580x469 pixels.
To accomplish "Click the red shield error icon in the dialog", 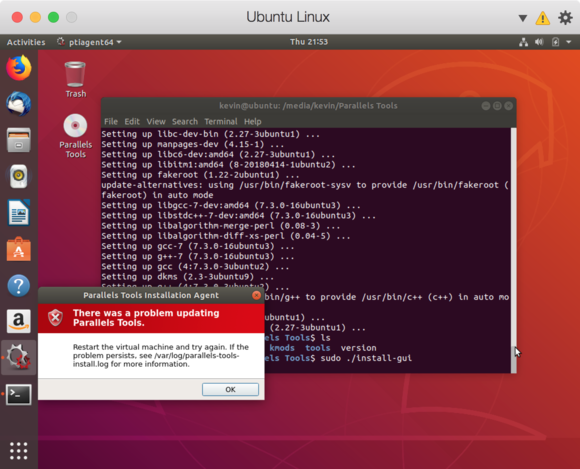I will click(55, 317).
